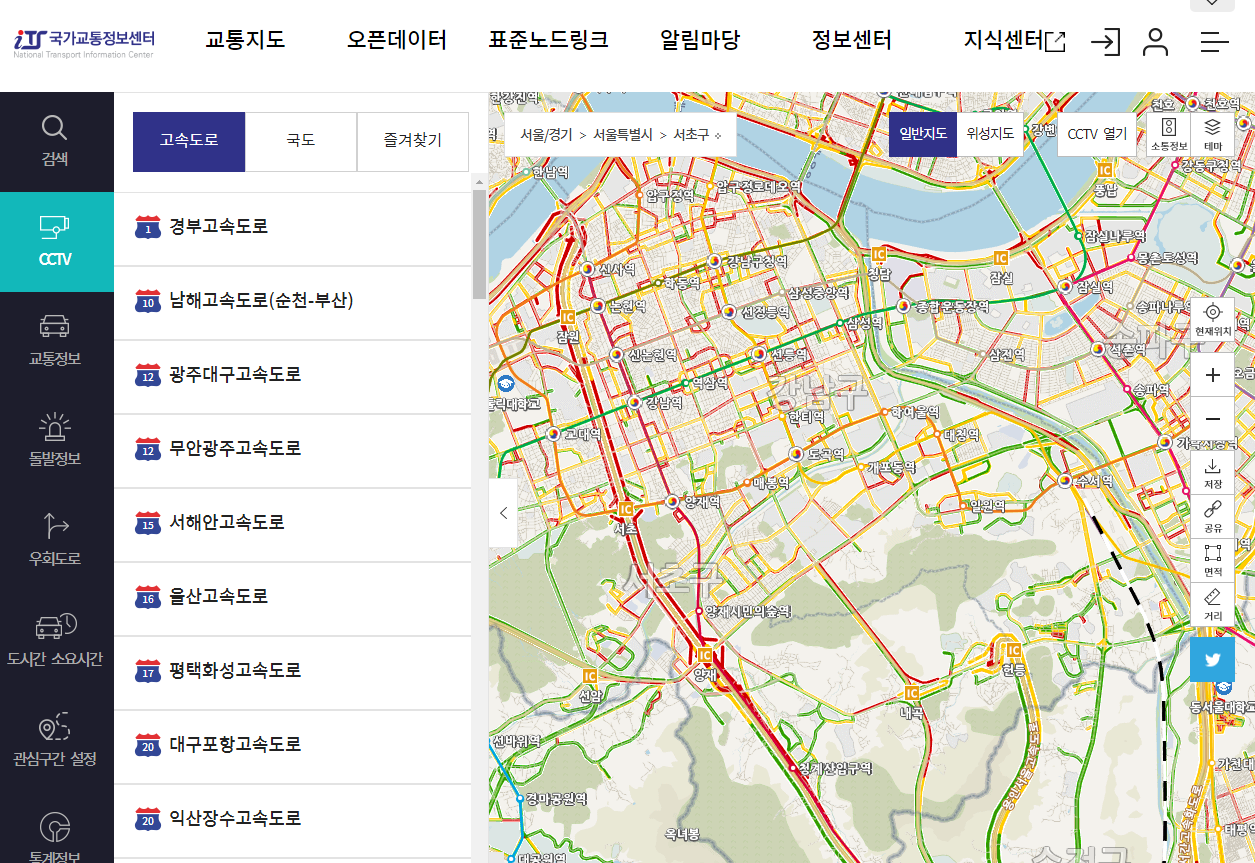Open the 지식센터 external link
Screen dimensions: 1255x863
coord(1014,40)
